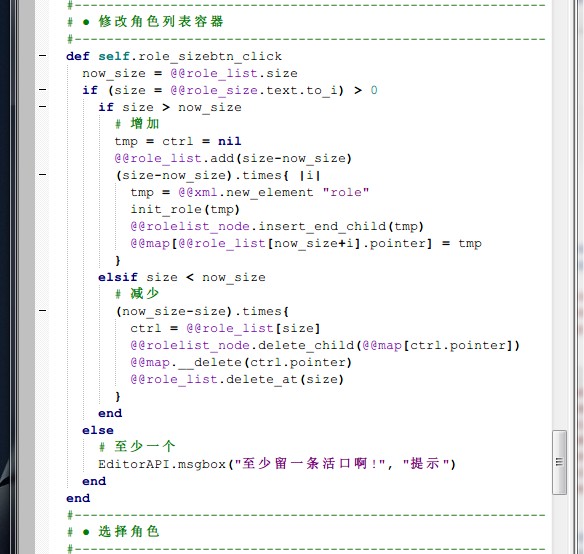Collapse fold at '(size-now_size).times{ |i|' line
The width and height of the screenshot is (584, 554).
coord(43,175)
